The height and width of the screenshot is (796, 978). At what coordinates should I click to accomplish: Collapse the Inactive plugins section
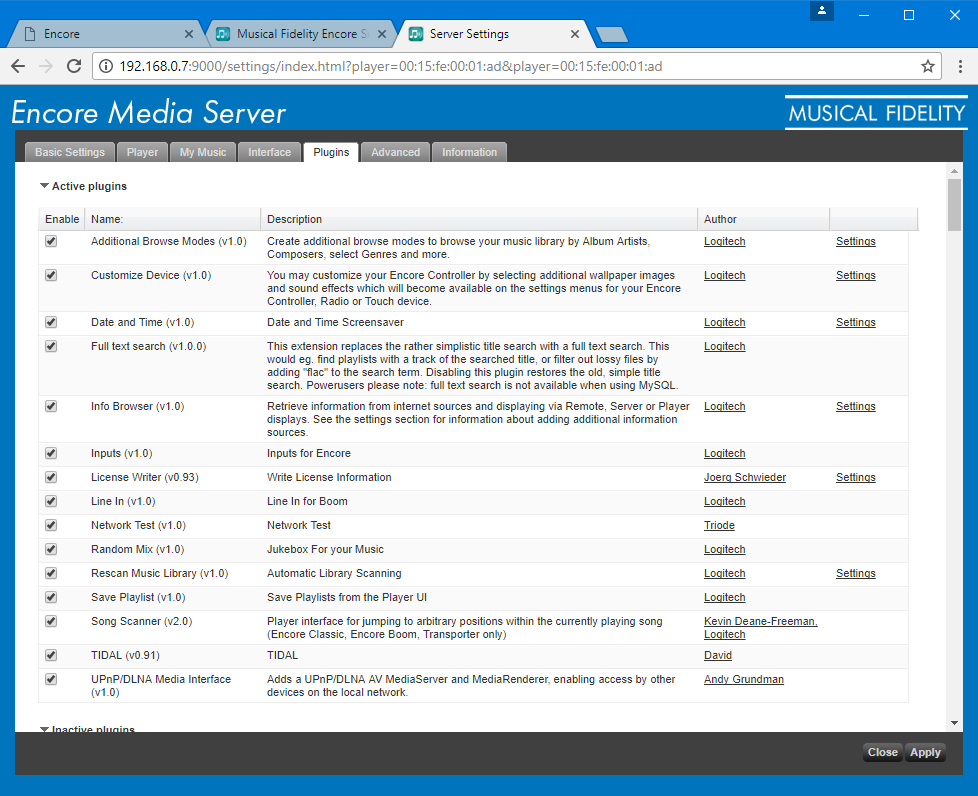pyautogui.click(x=44, y=729)
